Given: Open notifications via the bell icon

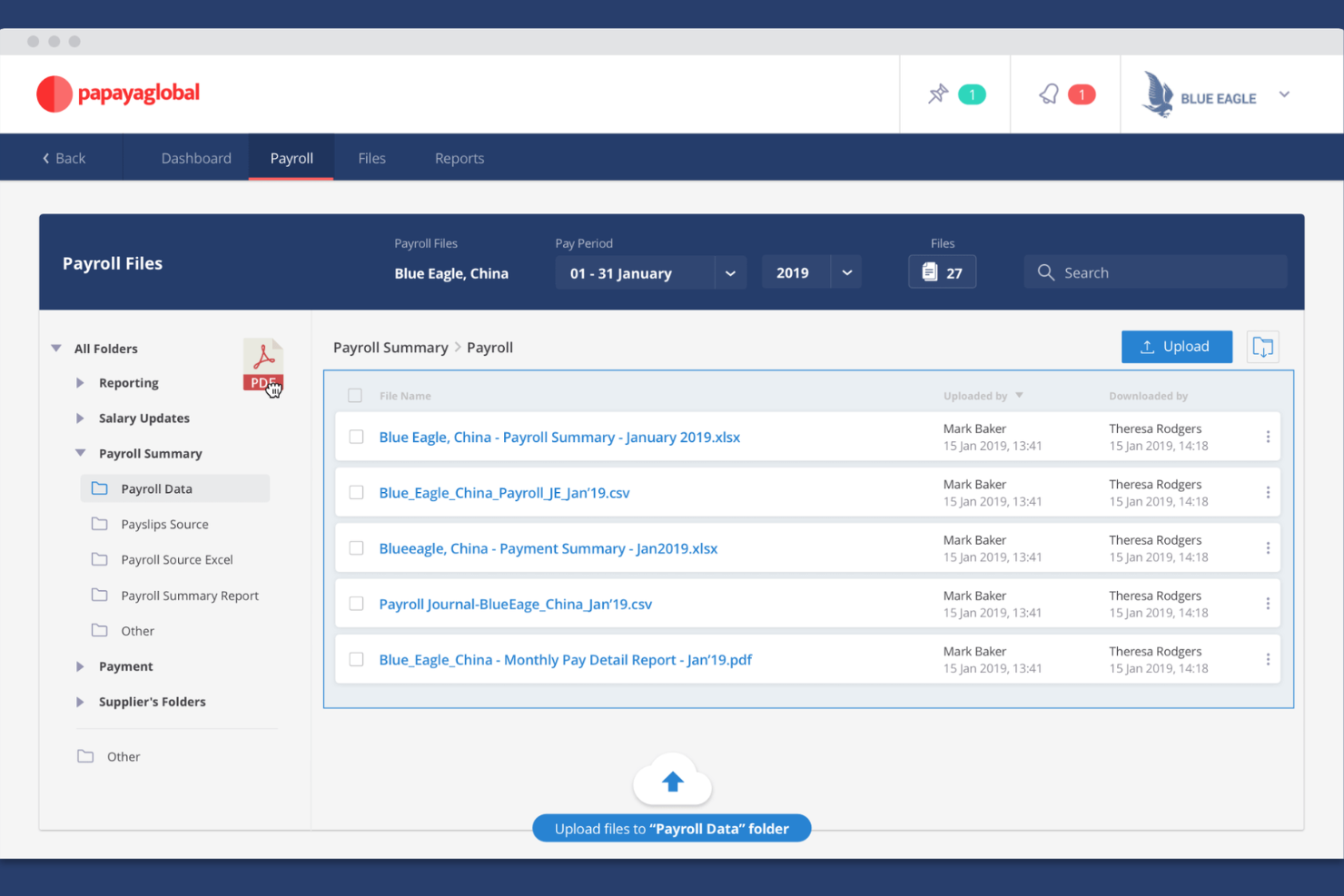Looking at the screenshot, I should (1049, 94).
